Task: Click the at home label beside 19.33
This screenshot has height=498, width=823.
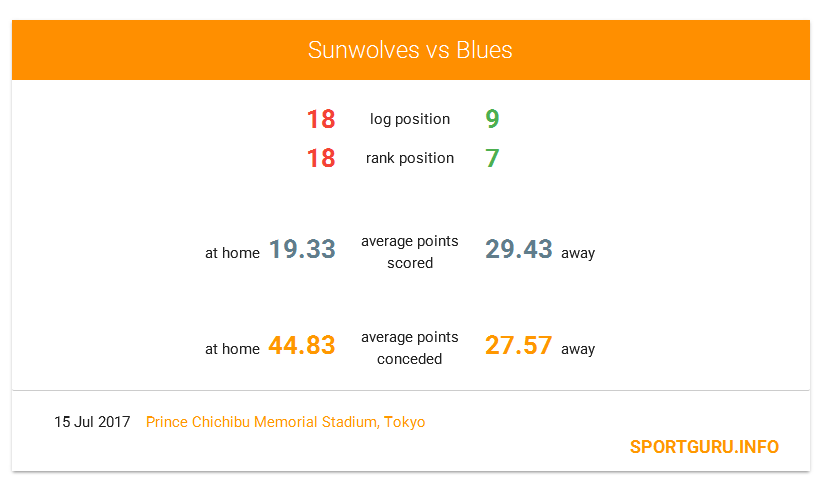Action: click(x=233, y=253)
